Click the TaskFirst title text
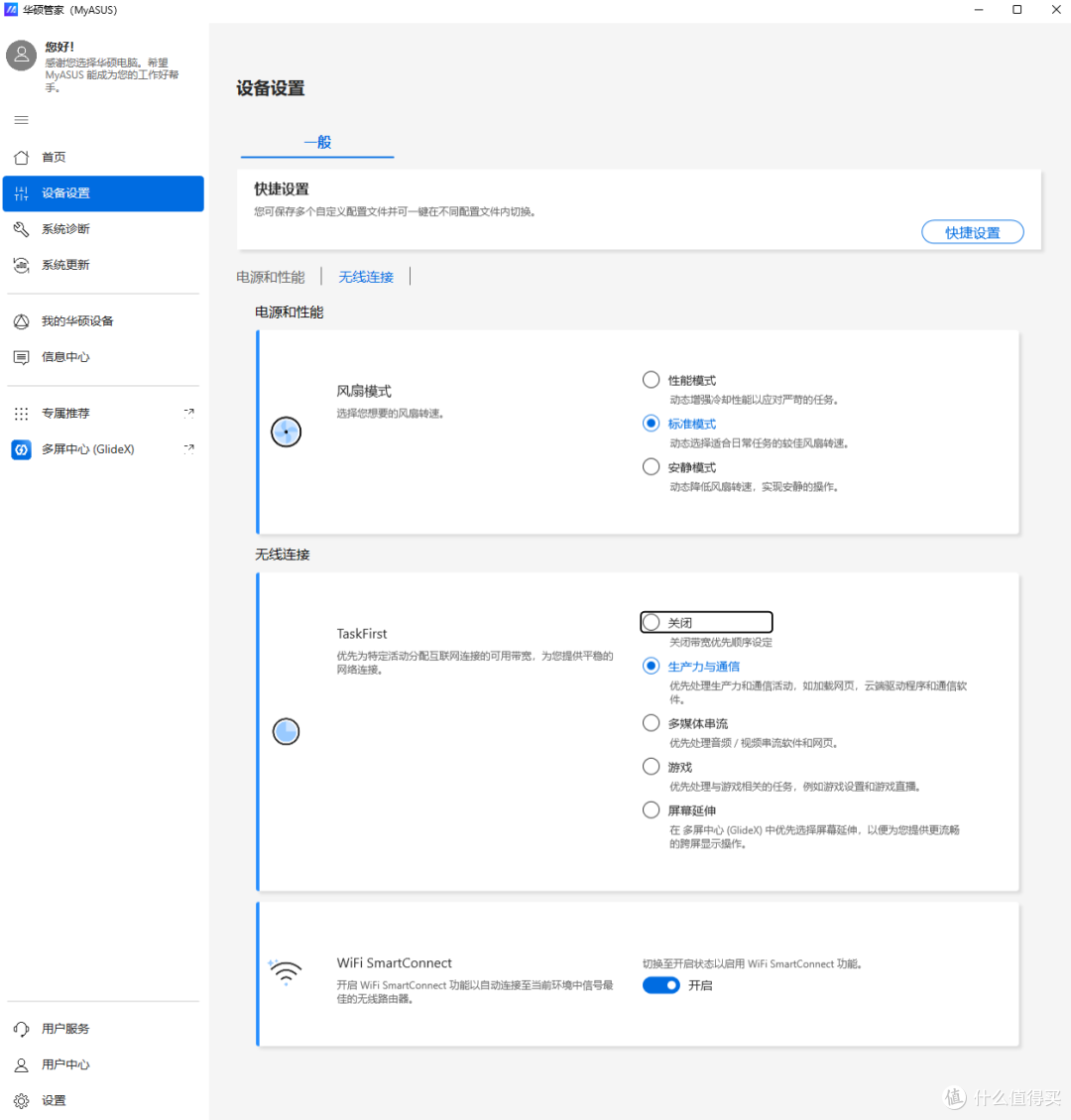Viewport: 1071px width, 1120px height. point(362,634)
